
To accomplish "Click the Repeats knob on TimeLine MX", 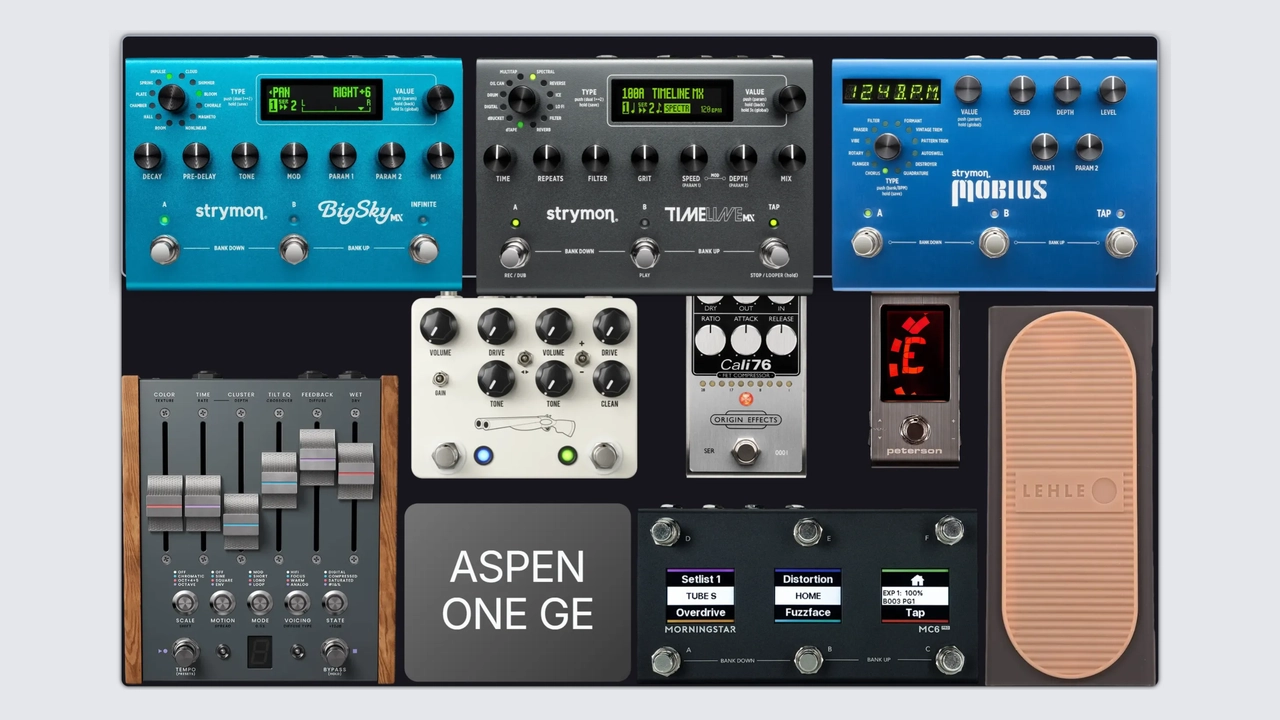I will pos(547,157).
